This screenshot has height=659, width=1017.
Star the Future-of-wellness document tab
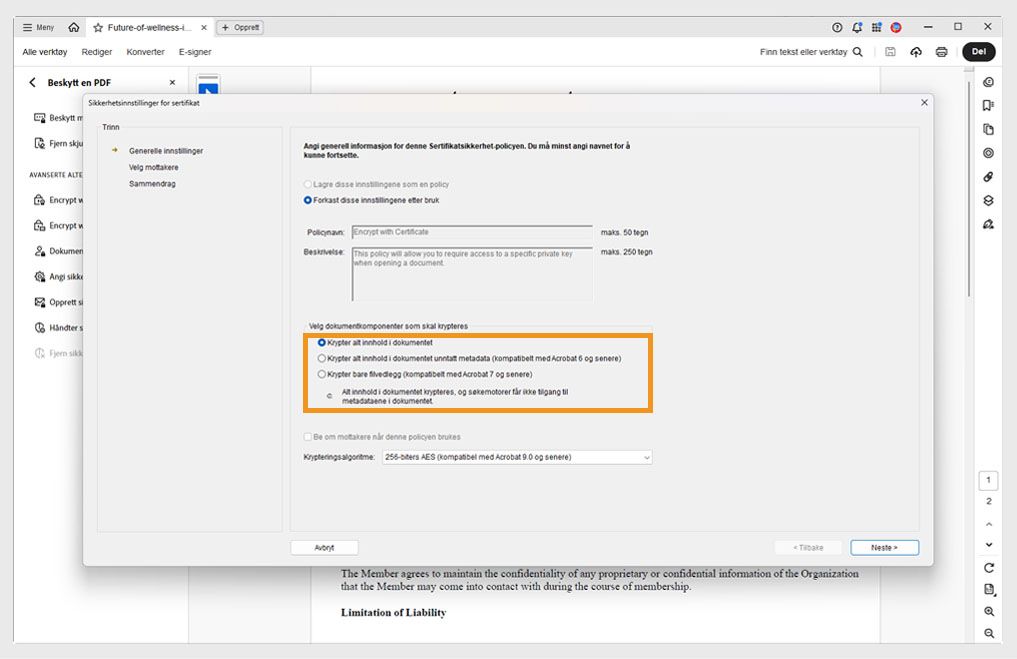point(98,27)
